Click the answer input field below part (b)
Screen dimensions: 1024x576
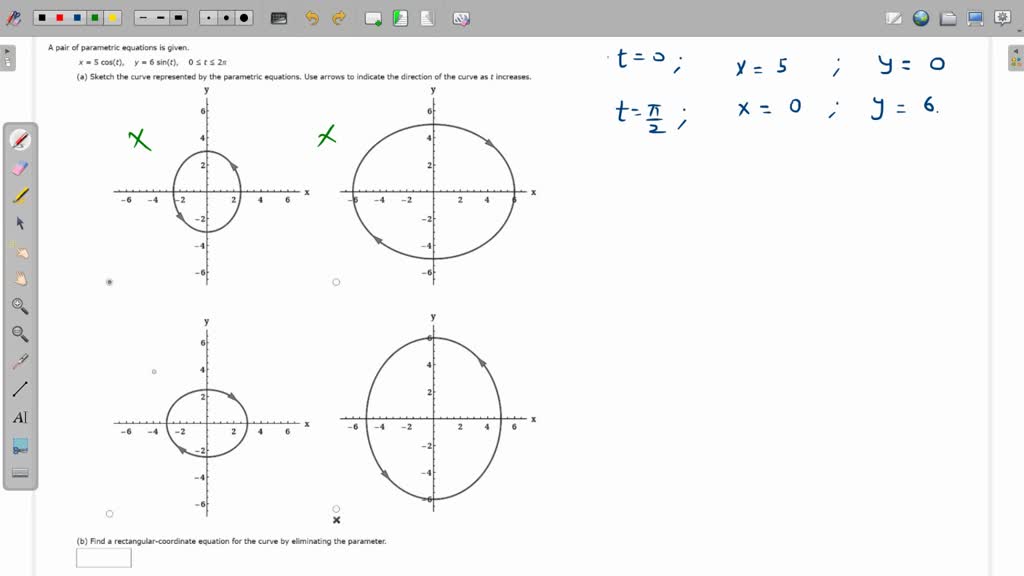pyautogui.click(x=103, y=557)
